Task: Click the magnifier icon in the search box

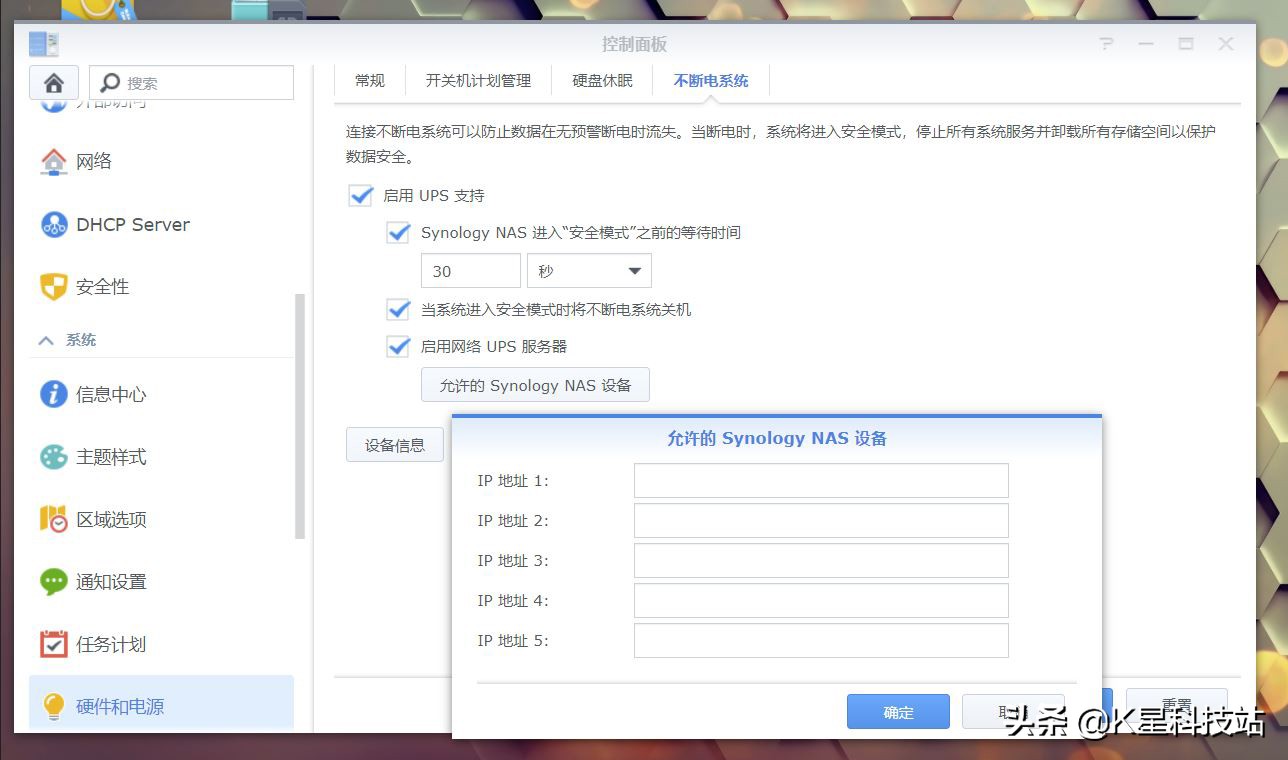Action: (x=111, y=82)
